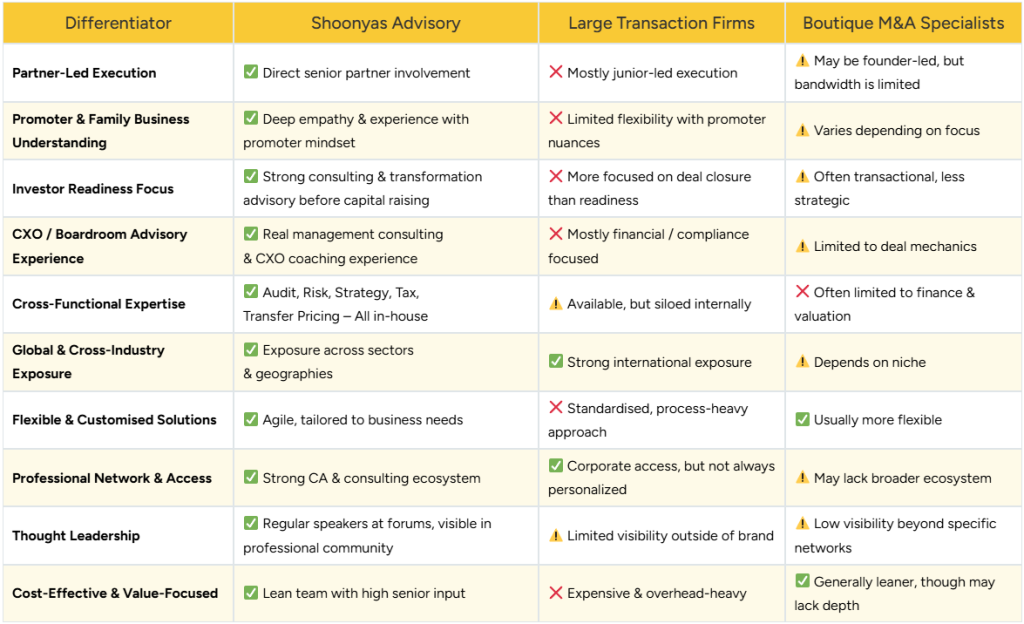Click the green checkmark beside Direct senior partner involvement
1024x624 pixels.
[251, 72]
